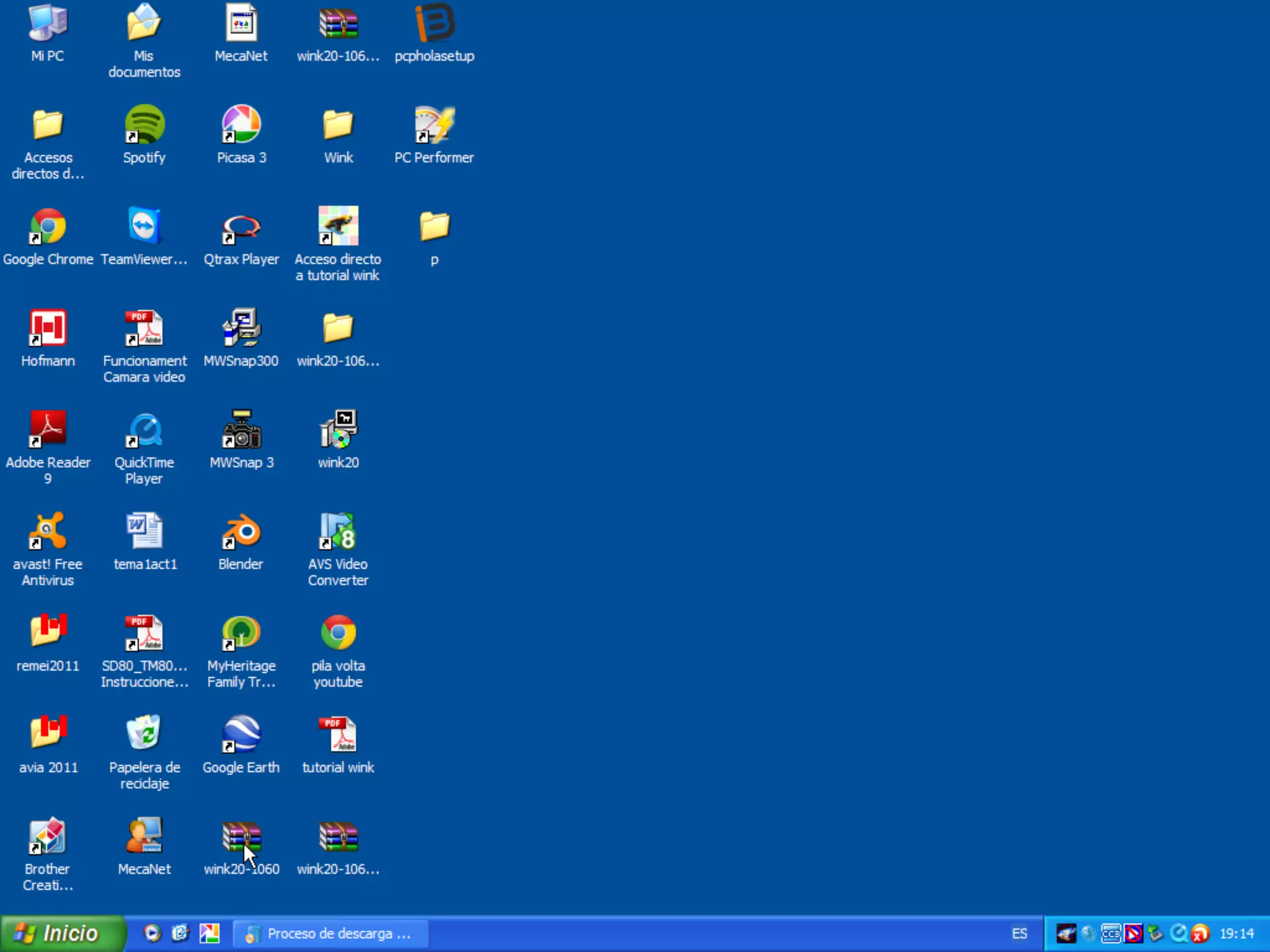Click the Papelera de reciclaje icon
This screenshot has height=952, width=1270.
(x=144, y=733)
